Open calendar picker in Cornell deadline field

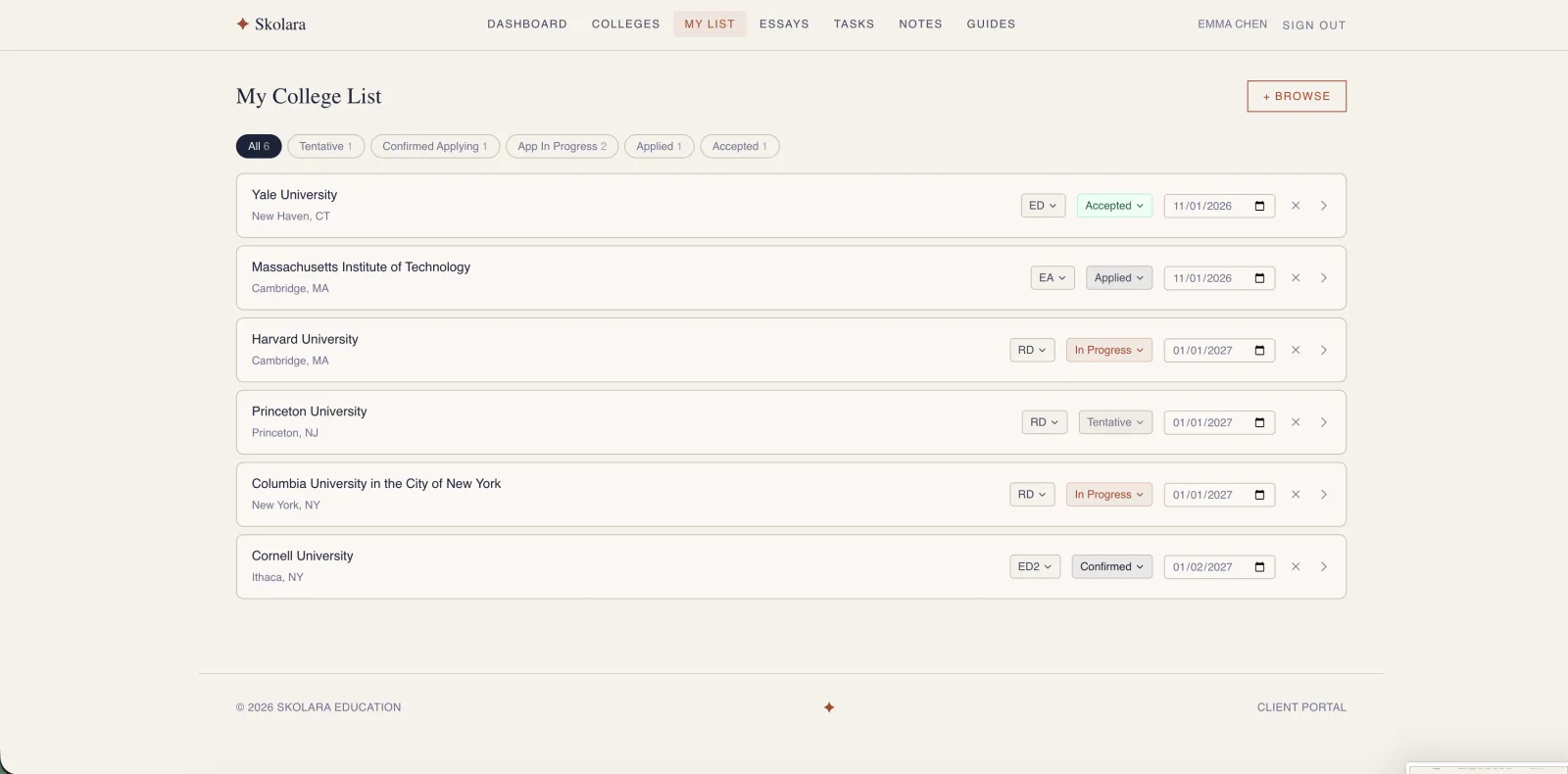pos(1260,566)
